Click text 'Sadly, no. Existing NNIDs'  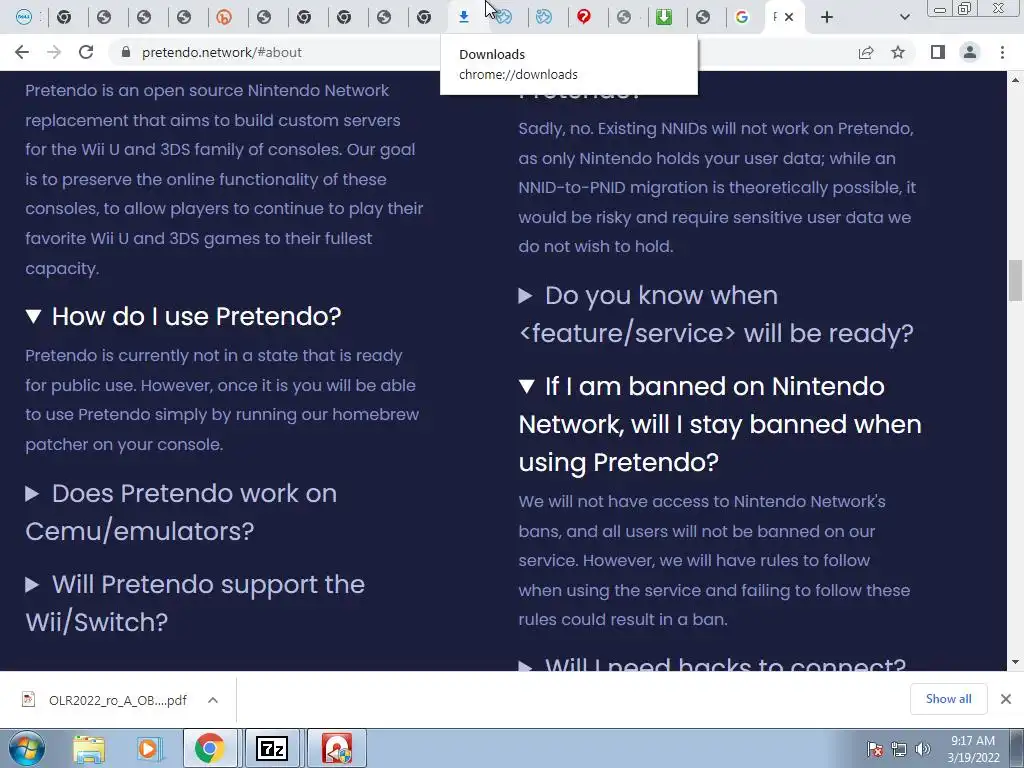[611, 129]
